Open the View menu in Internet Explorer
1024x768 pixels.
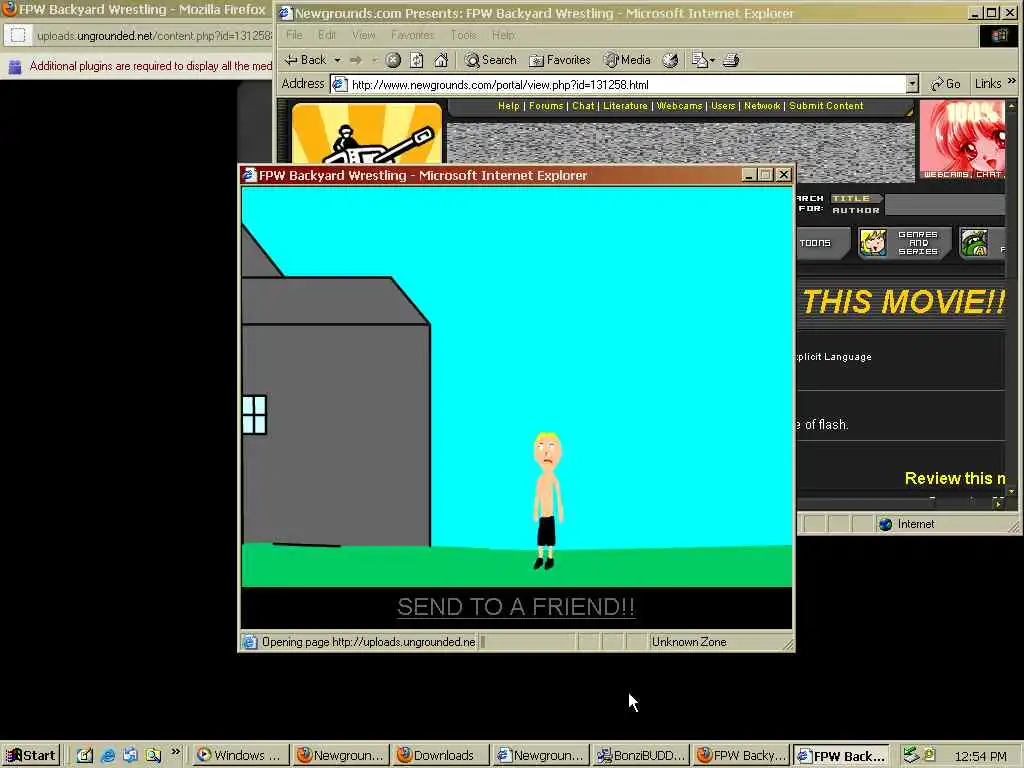tap(364, 35)
